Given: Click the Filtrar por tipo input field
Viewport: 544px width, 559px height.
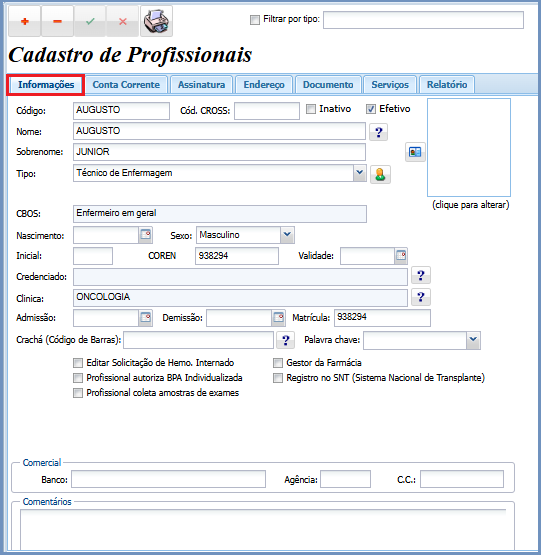Looking at the screenshot, I should [x=425, y=20].
